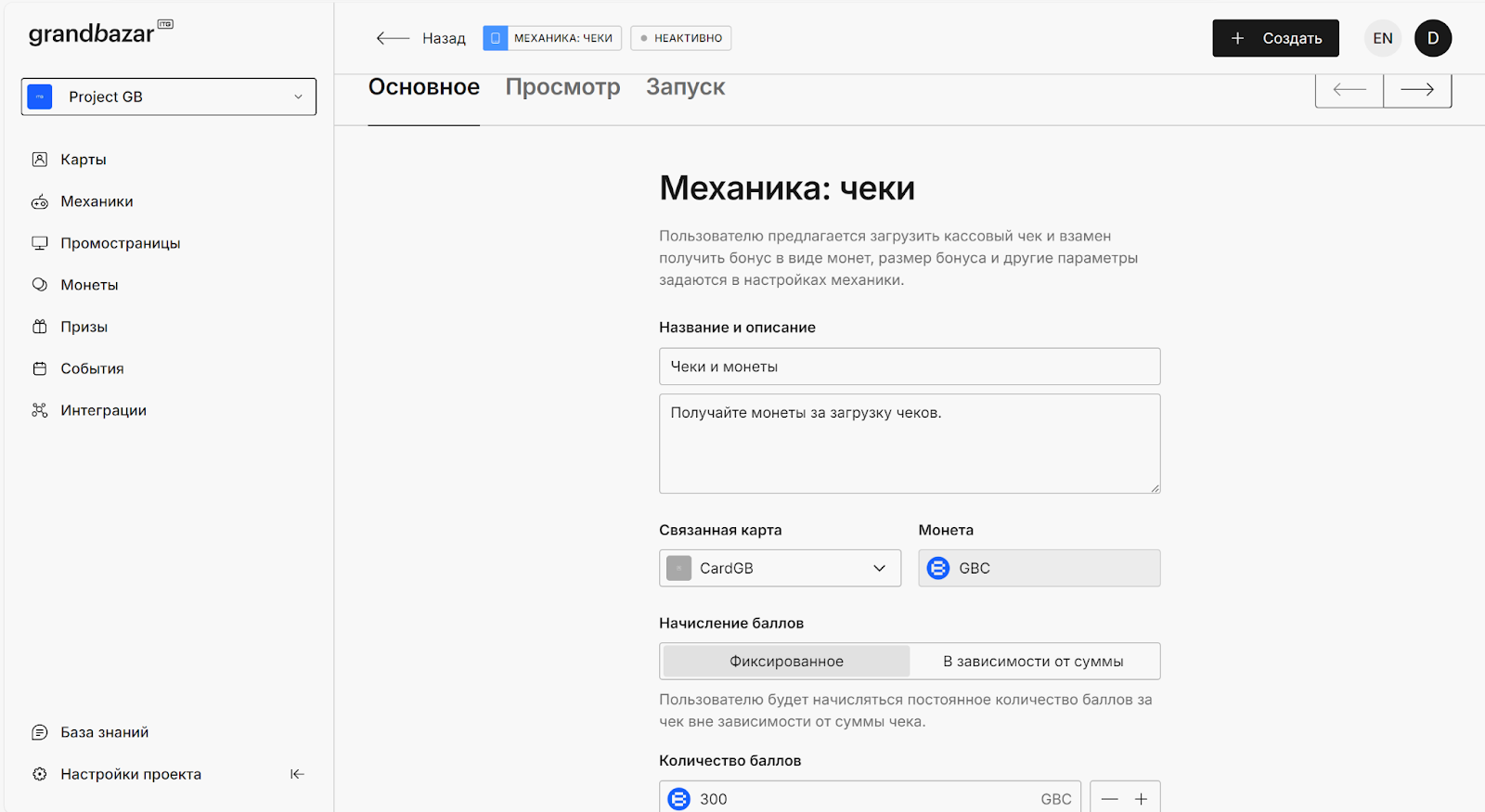1485x812 pixels.
Task: Decrease points with minus button
Action: [x=1109, y=799]
